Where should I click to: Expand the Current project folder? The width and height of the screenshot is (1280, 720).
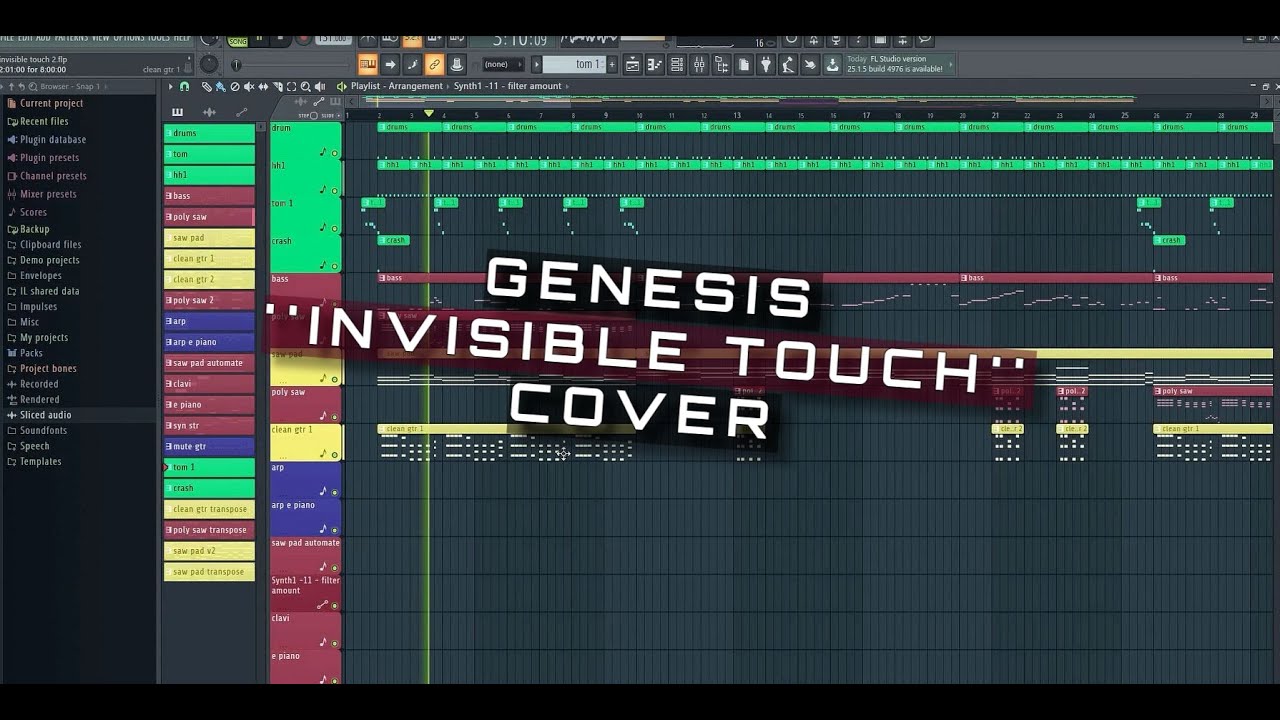pos(50,103)
